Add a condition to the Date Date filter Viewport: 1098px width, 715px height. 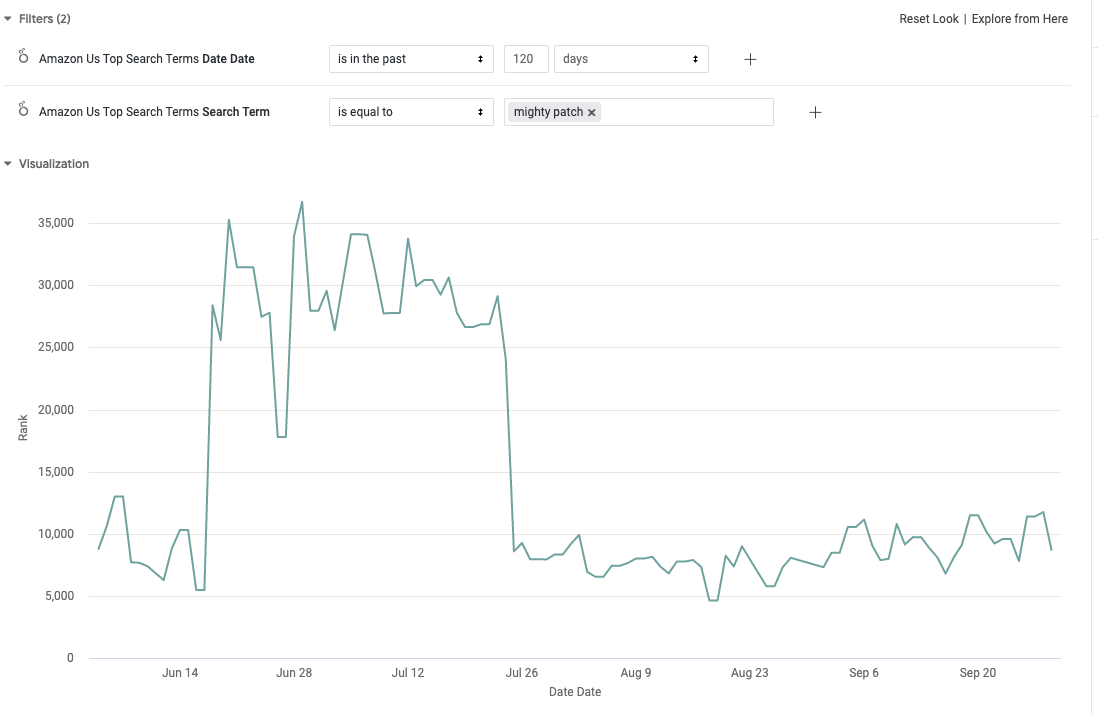(x=750, y=59)
